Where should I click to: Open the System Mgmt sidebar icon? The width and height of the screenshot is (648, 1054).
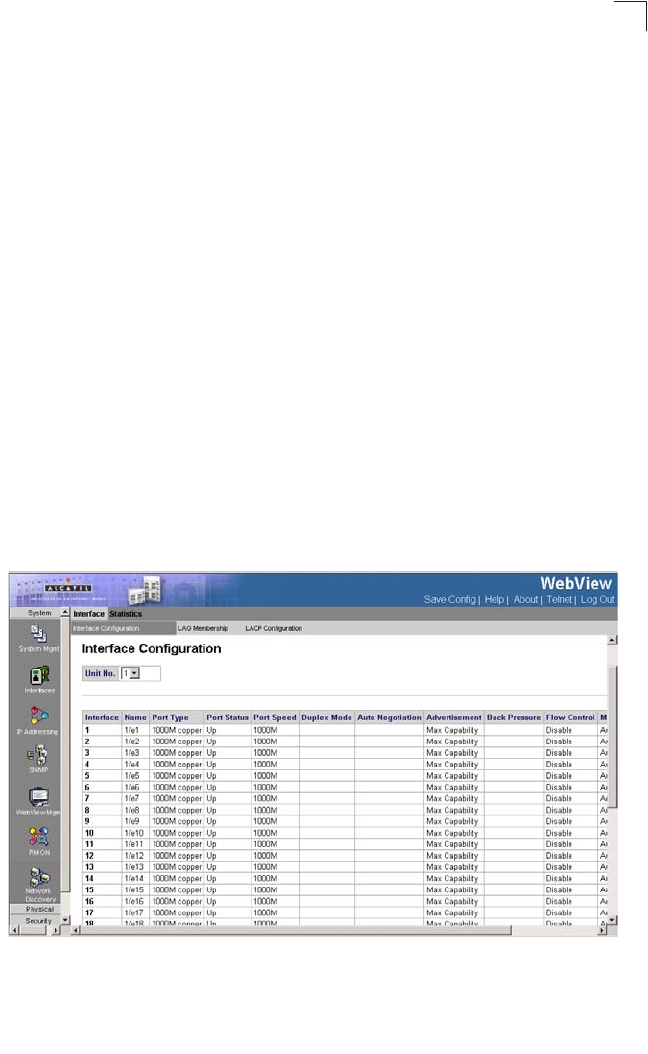click(38, 634)
